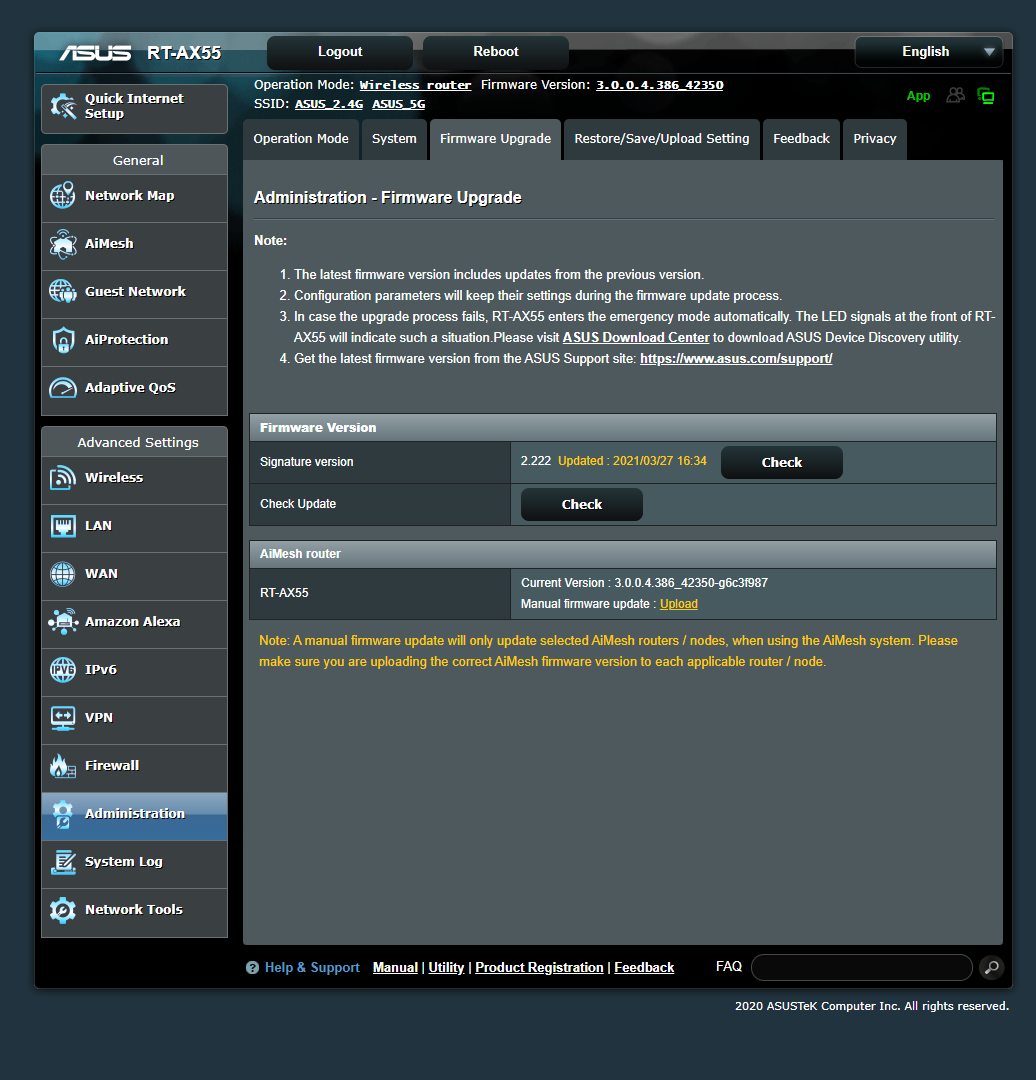Viewport: 1036px width, 1080px height.
Task: Open the Restore/Save/Upload Setting tab
Action: point(662,139)
